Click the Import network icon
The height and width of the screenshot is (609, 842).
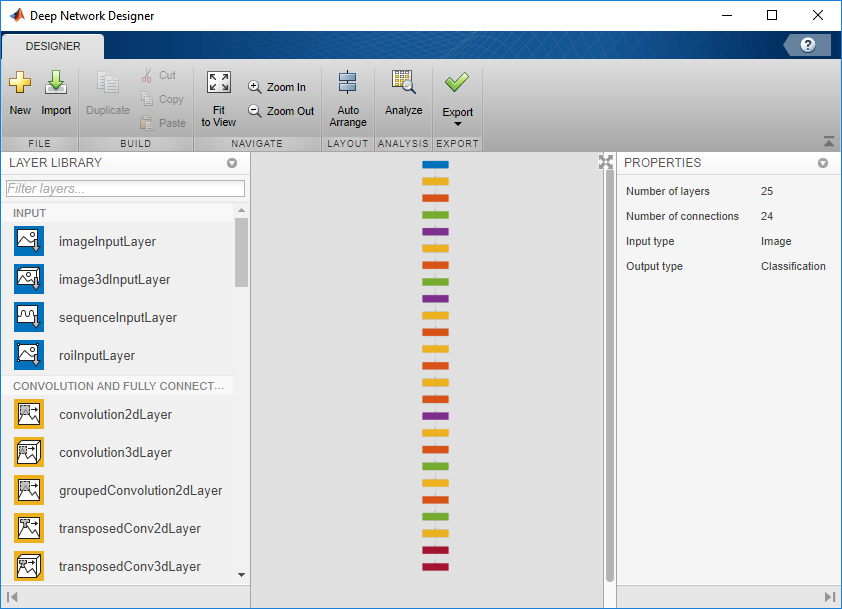coord(56,83)
